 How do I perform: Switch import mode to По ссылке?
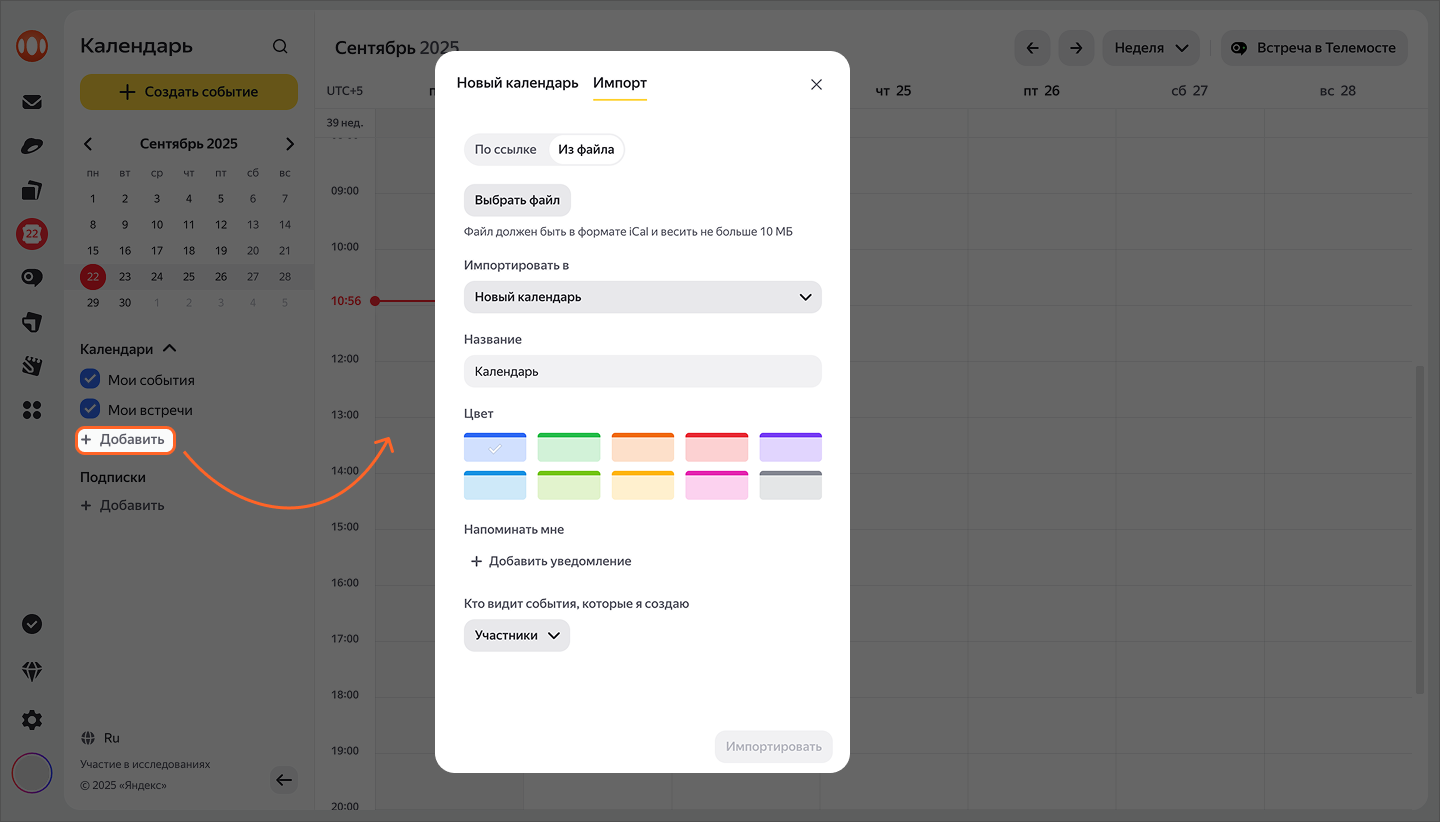(x=505, y=150)
